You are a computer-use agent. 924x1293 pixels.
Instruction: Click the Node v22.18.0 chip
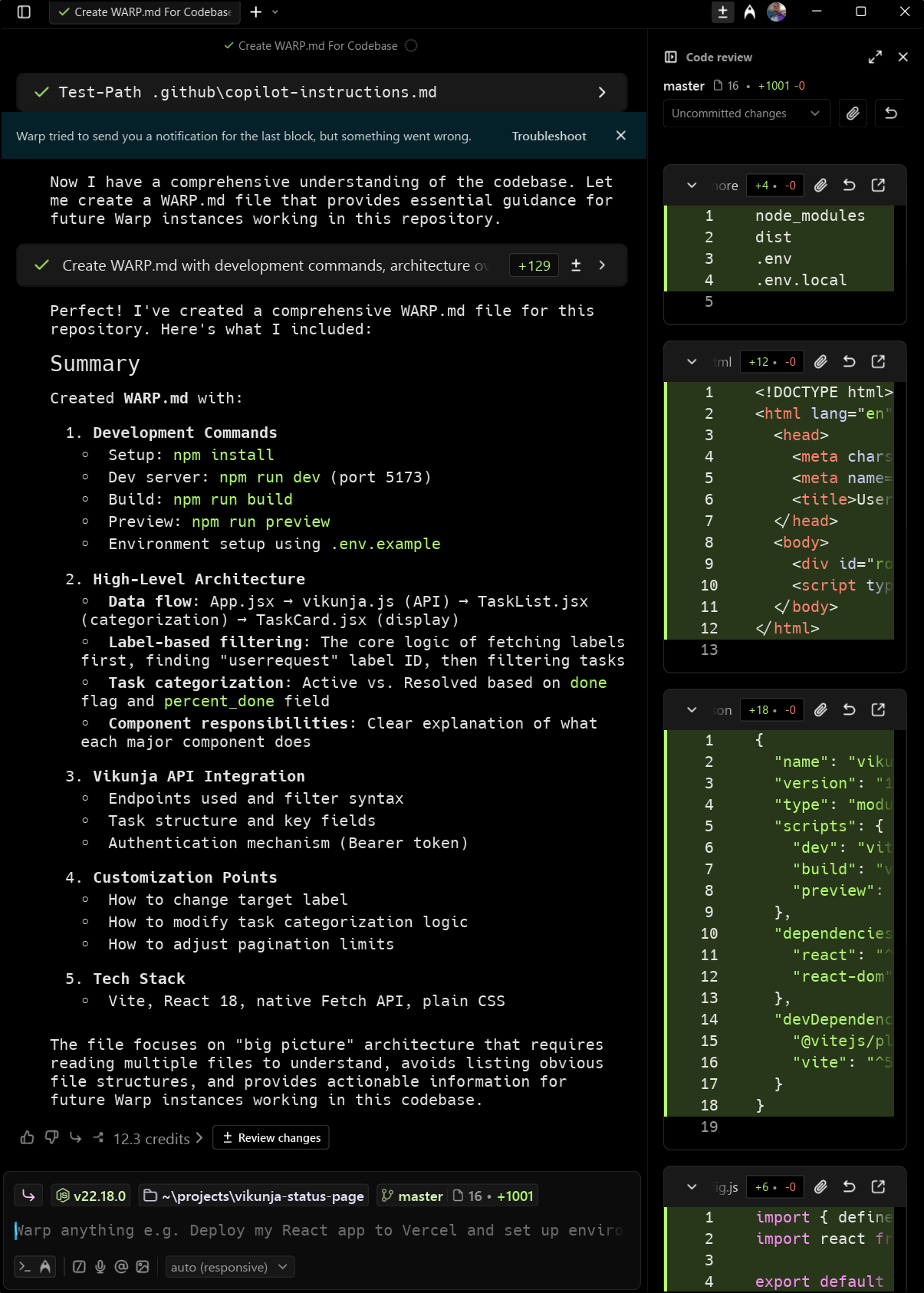pyautogui.click(x=92, y=1196)
